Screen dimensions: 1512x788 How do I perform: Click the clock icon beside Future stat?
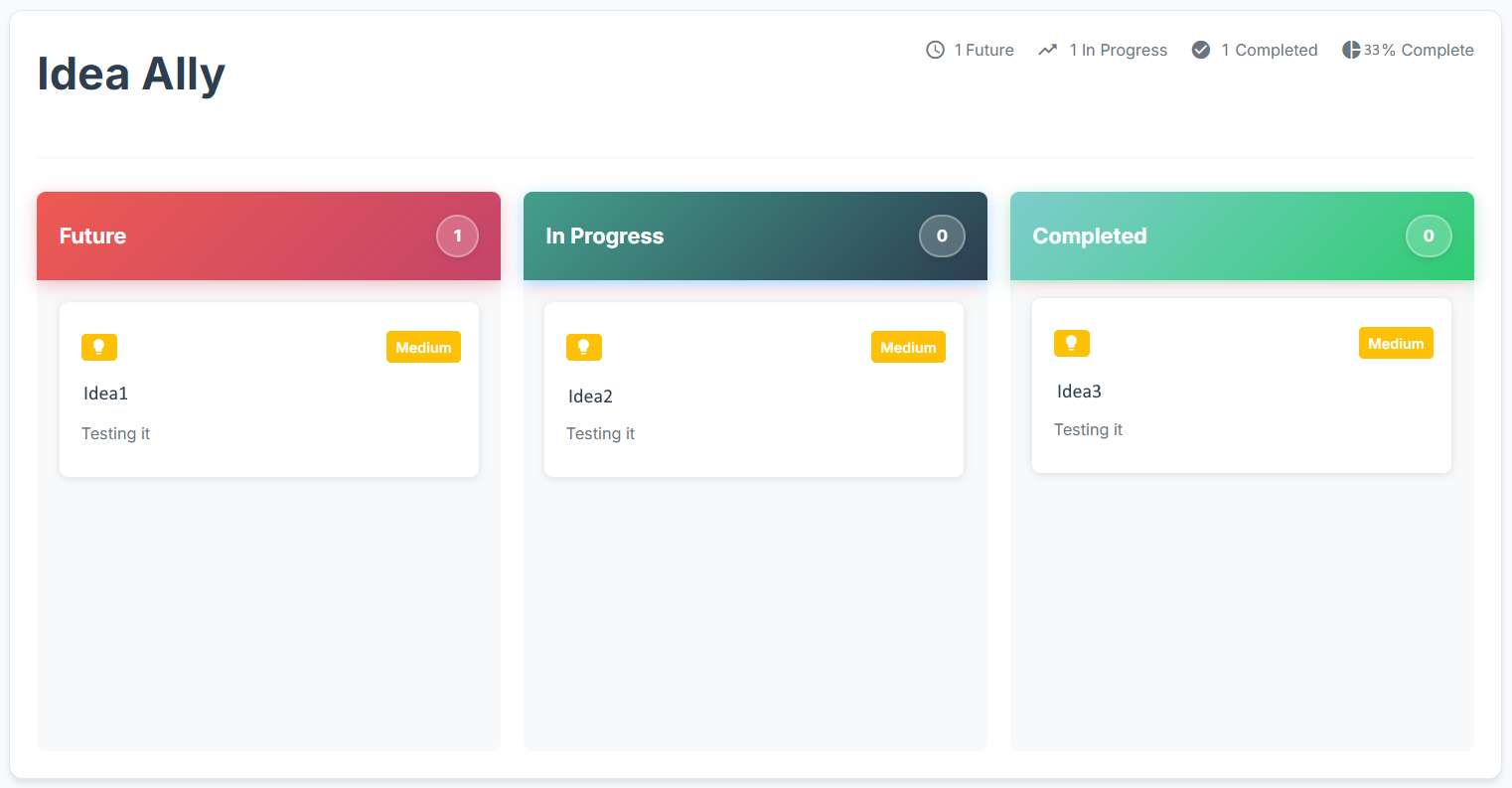[935, 50]
